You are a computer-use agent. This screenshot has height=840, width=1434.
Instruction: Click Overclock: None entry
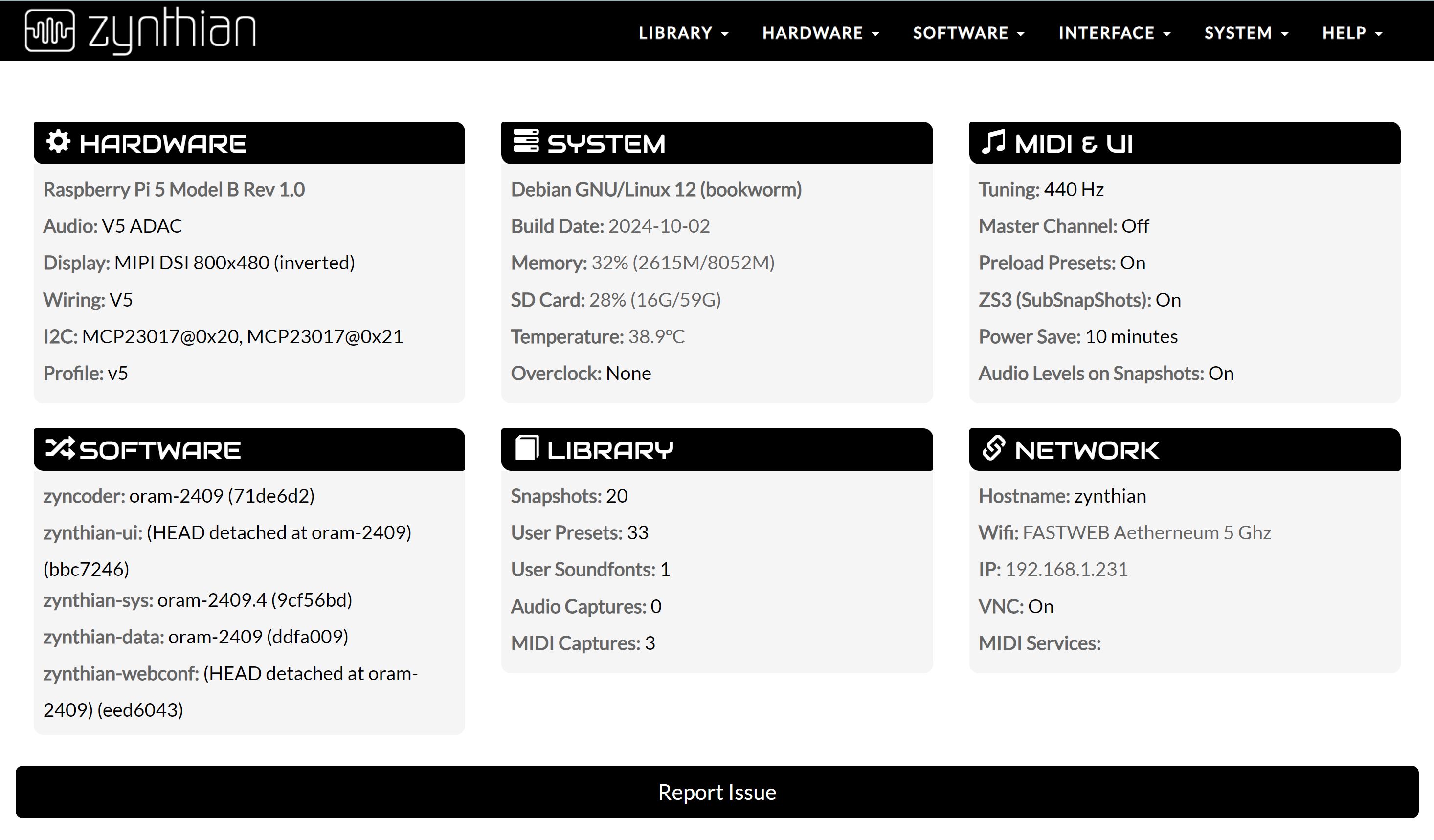pos(581,373)
